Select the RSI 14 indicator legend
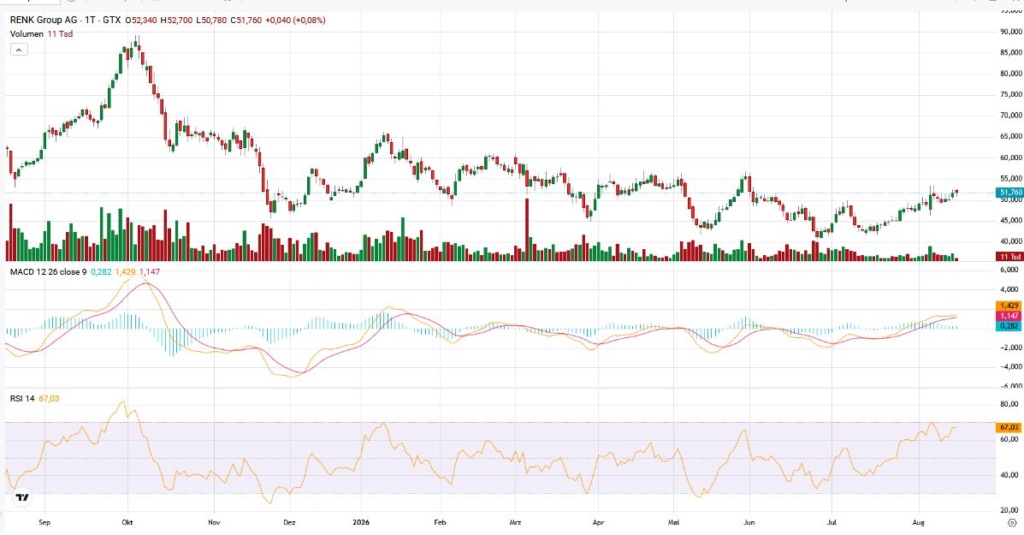Image resolution: width=1024 pixels, height=535 pixels. [x=22, y=398]
